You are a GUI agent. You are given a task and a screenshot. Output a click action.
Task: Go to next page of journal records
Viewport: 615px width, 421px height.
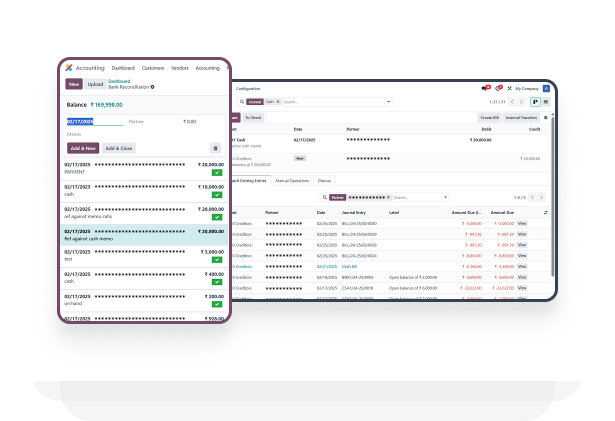tap(521, 102)
